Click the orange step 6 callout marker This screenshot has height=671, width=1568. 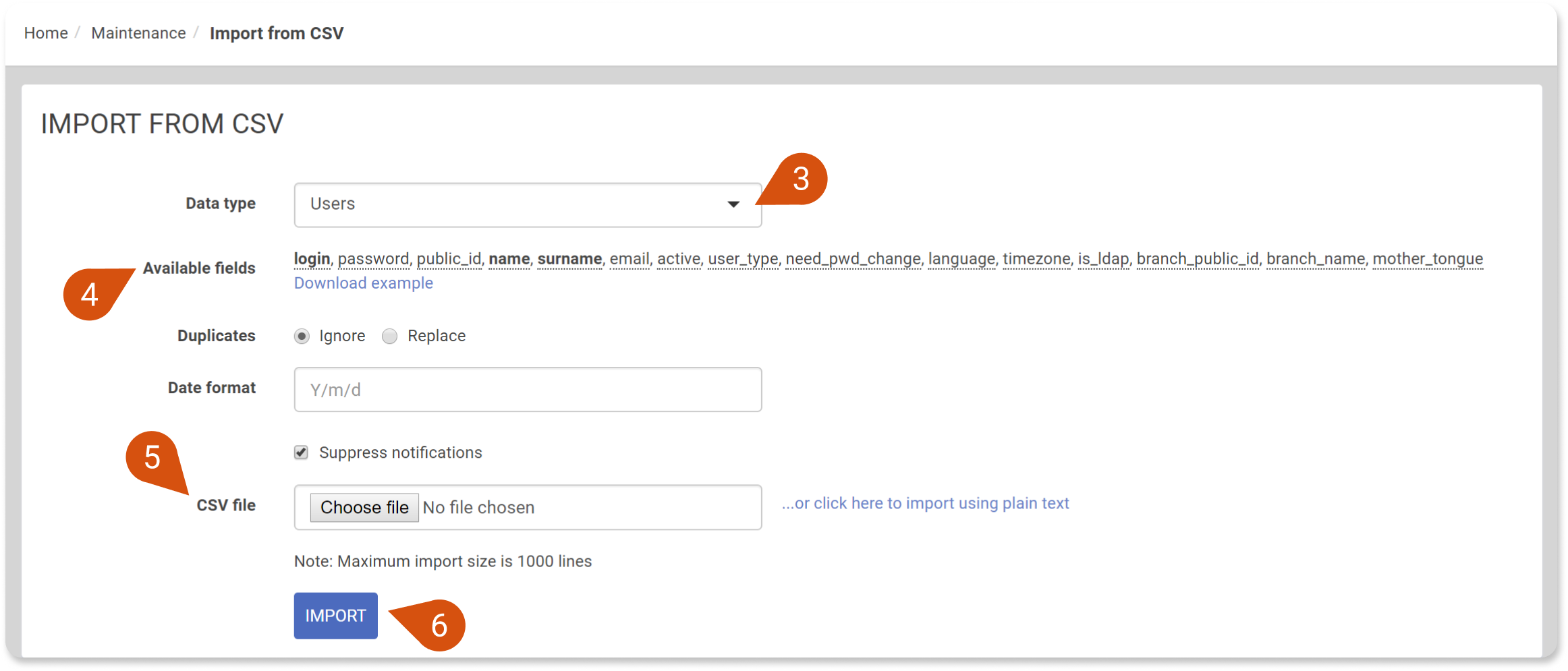pos(438,625)
